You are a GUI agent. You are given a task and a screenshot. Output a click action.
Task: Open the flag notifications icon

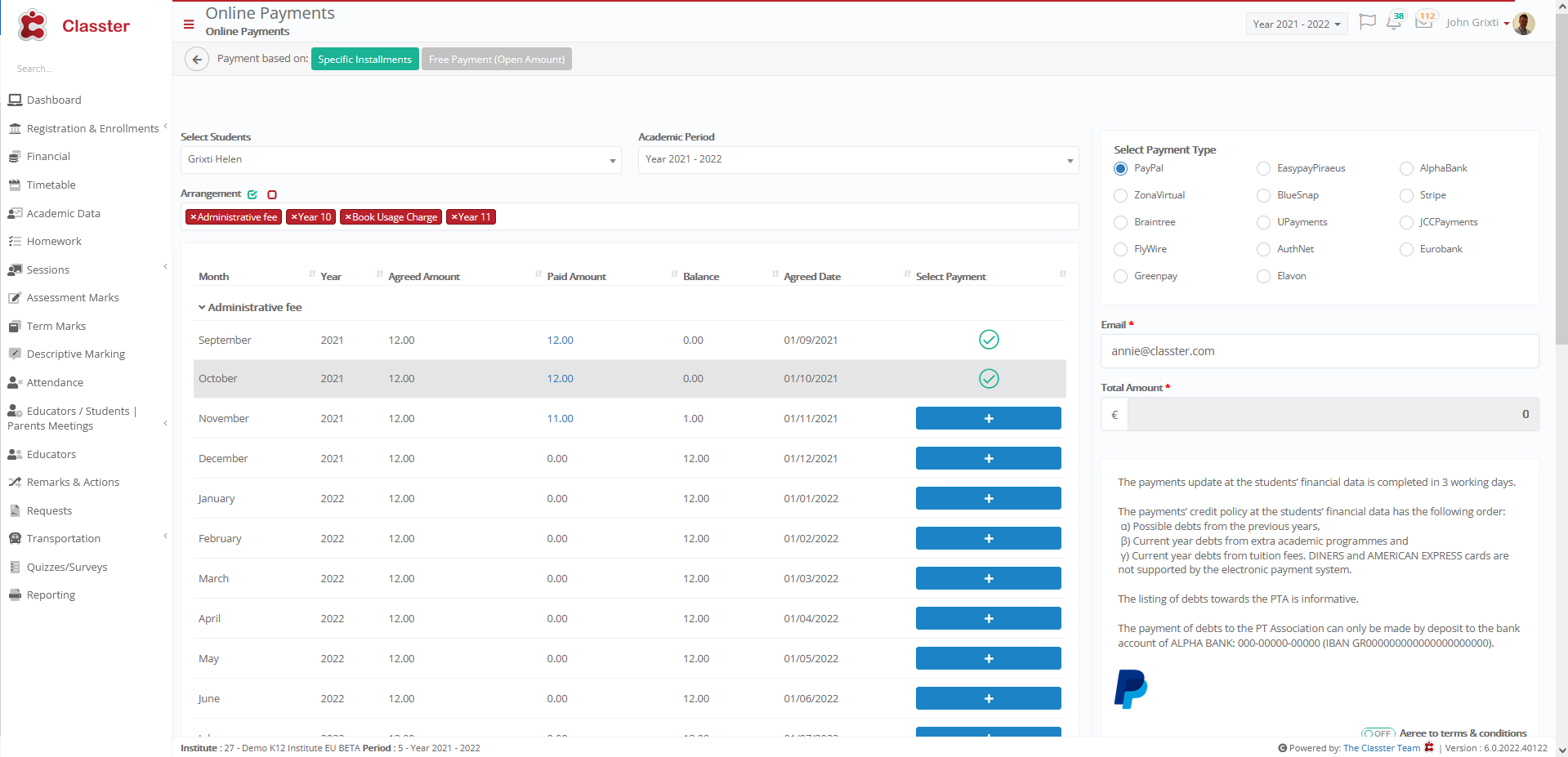pyautogui.click(x=1367, y=22)
